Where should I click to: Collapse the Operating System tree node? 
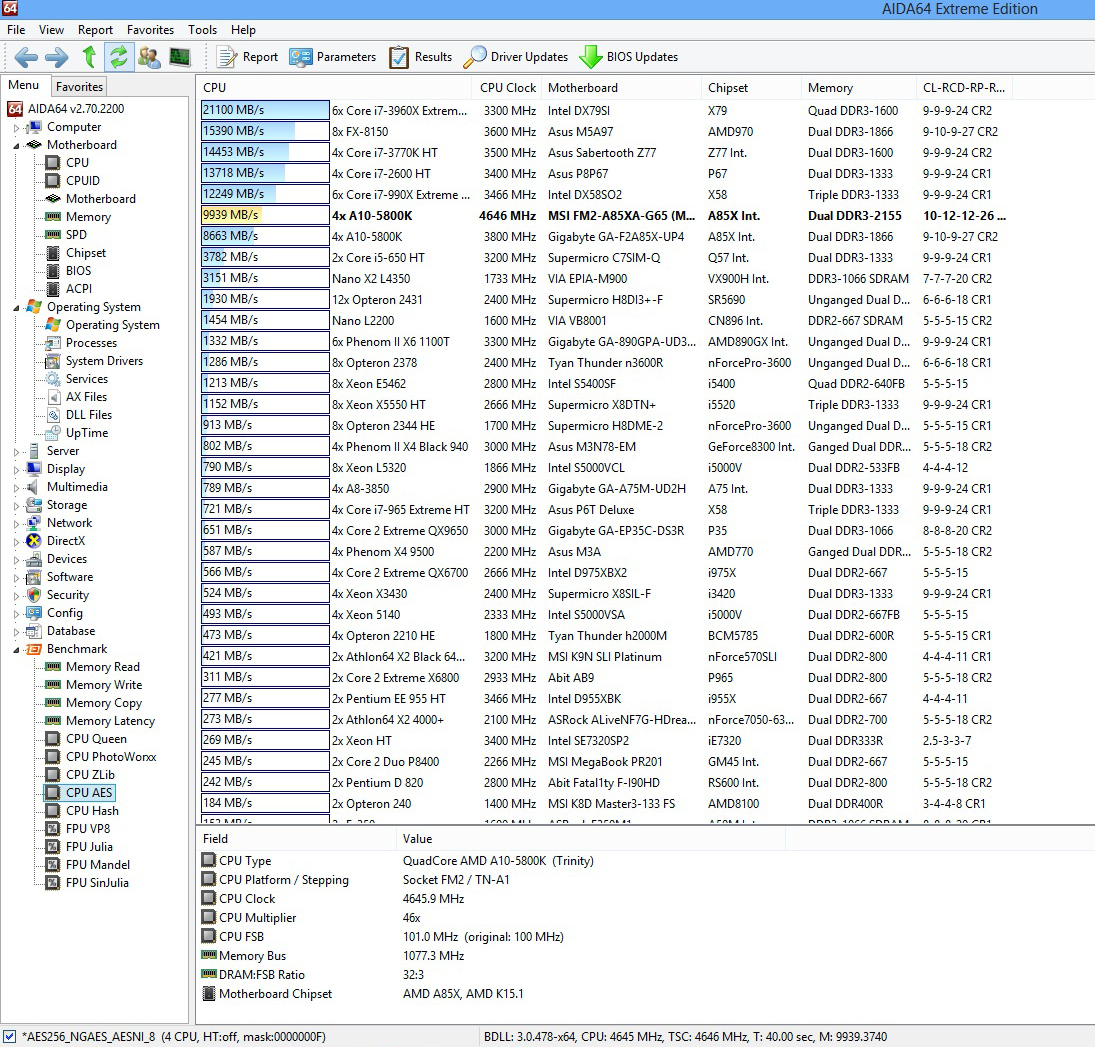click(17, 307)
